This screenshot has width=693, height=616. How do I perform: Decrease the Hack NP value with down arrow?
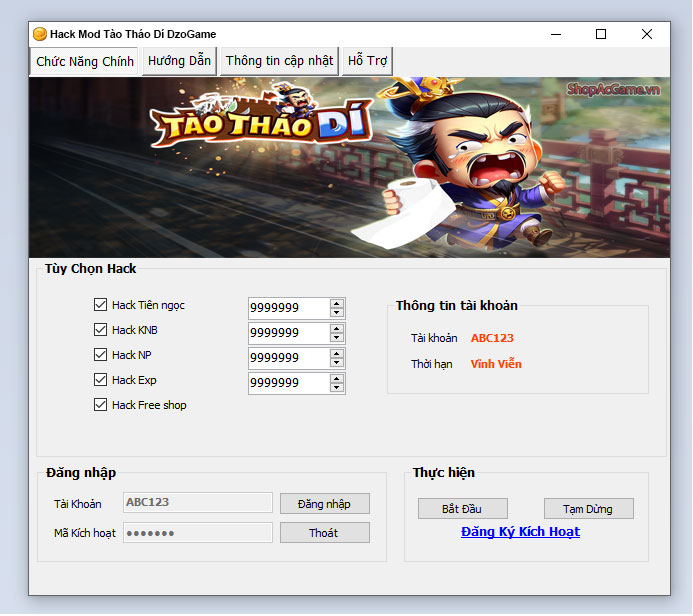[x=337, y=363]
